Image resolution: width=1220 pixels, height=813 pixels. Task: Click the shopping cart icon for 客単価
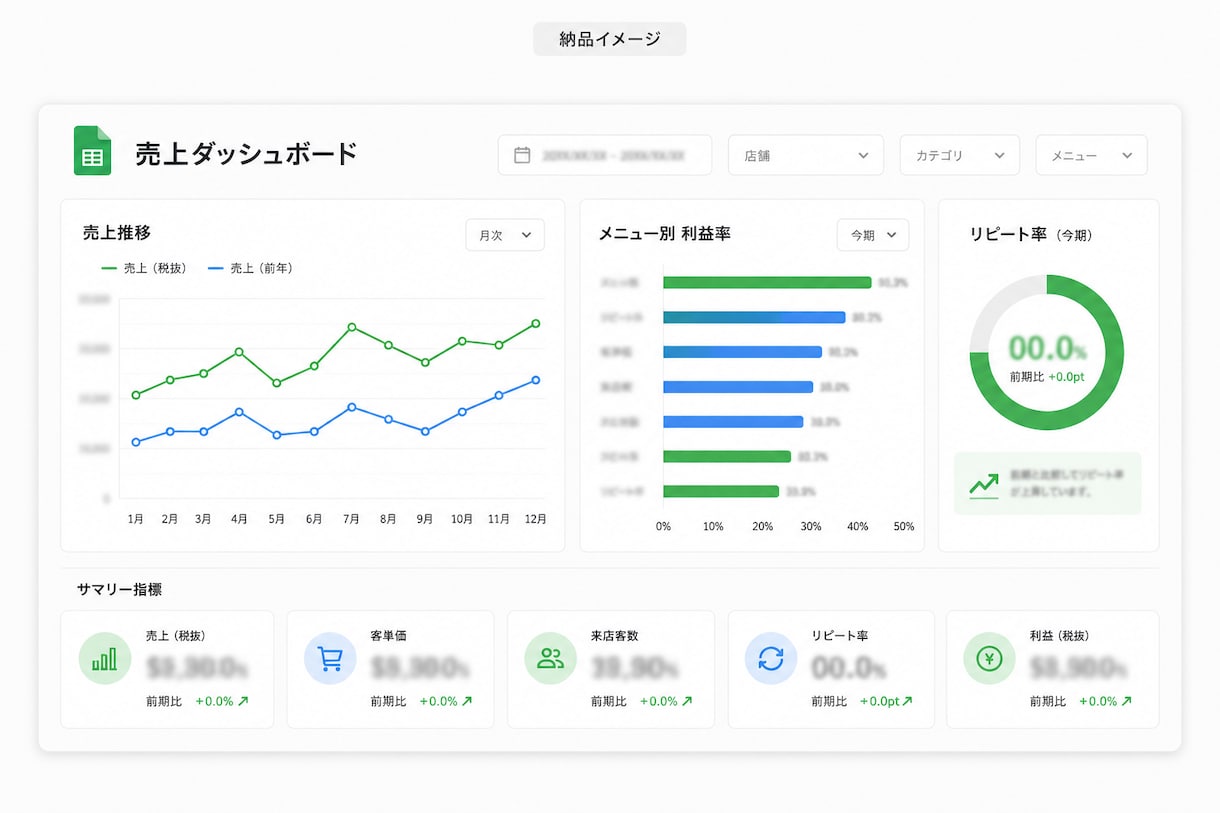click(330, 659)
